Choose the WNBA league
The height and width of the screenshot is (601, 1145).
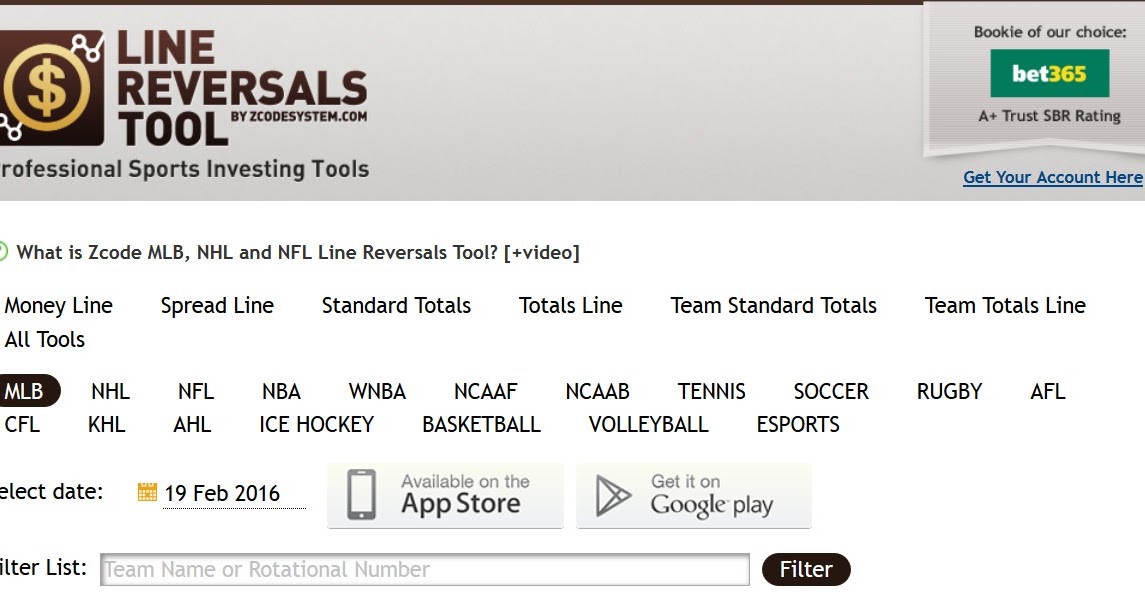click(377, 391)
